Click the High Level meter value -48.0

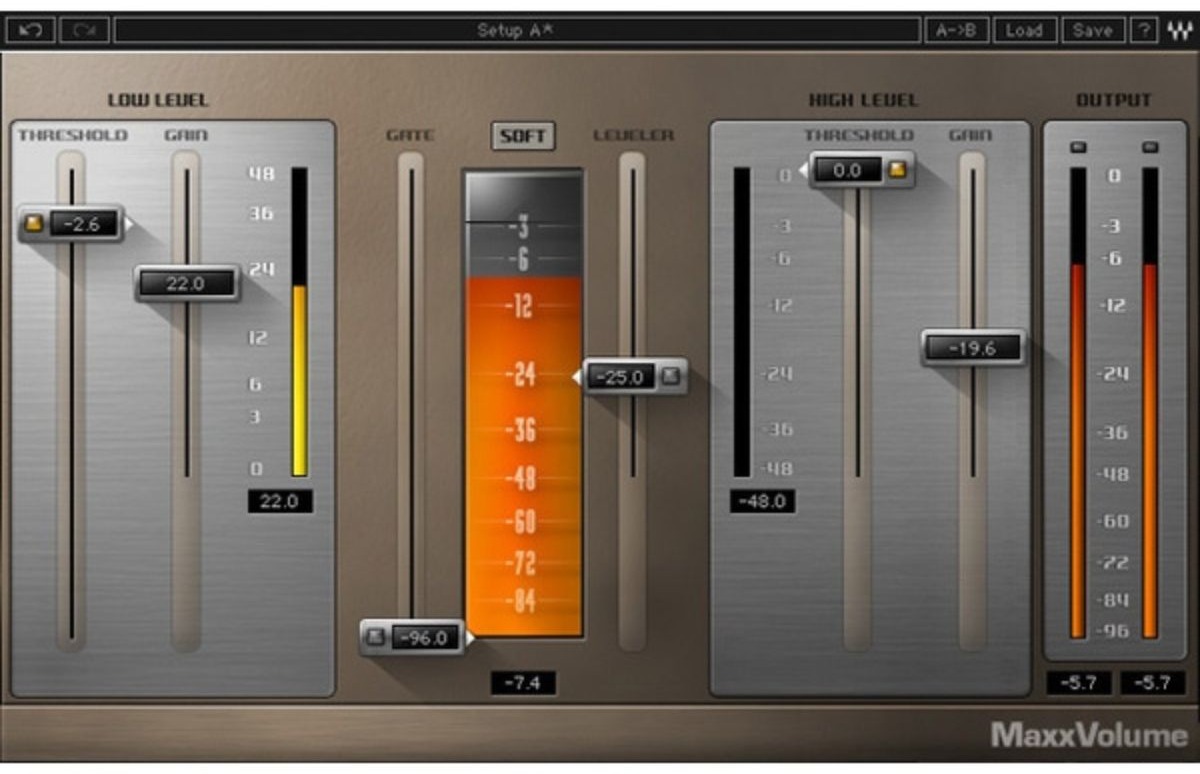click(763, 501)
